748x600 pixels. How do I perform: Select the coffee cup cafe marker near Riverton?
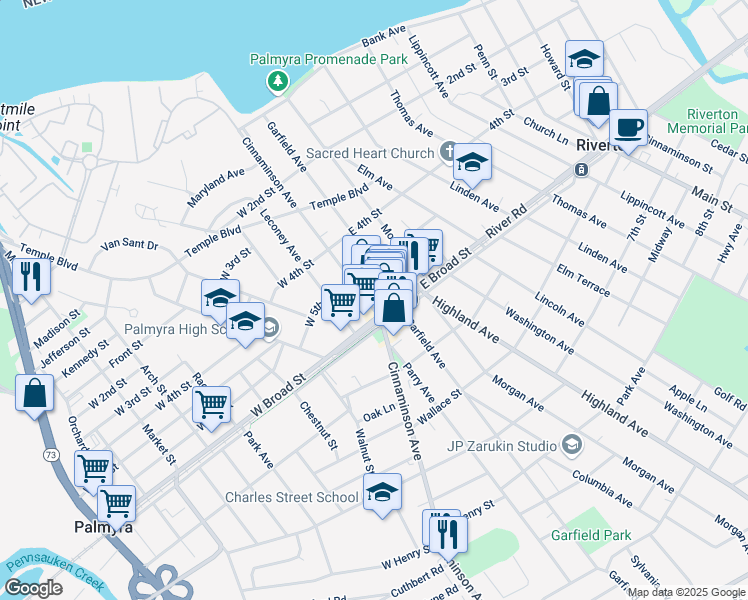click(628, 129)
